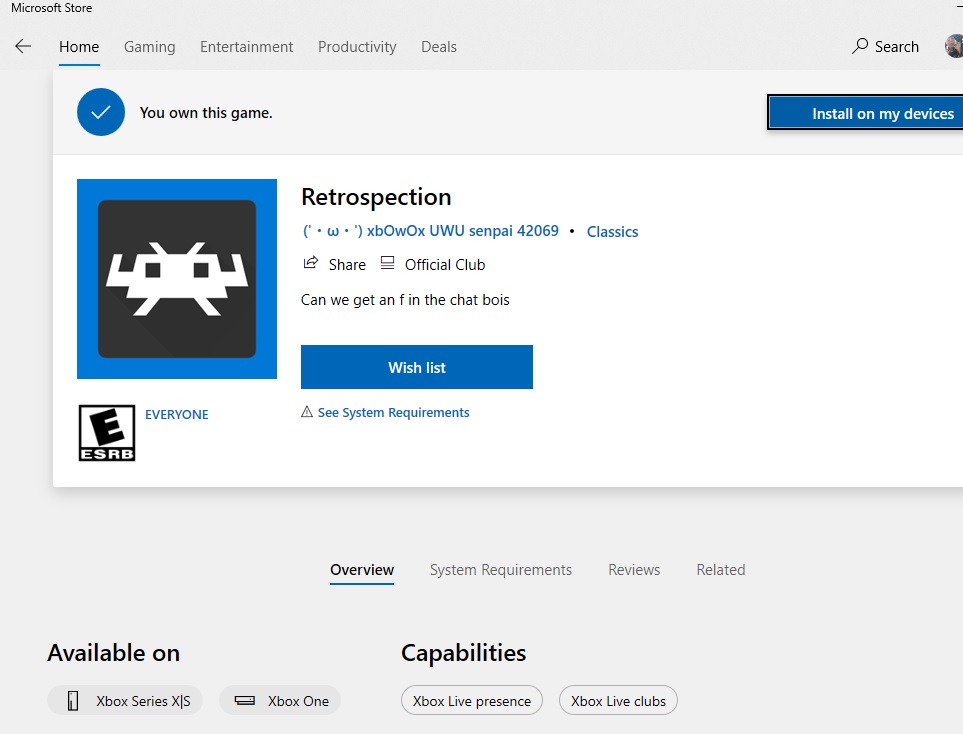
Task: Switch to the Entertainment tab
Action: (246, 47)
